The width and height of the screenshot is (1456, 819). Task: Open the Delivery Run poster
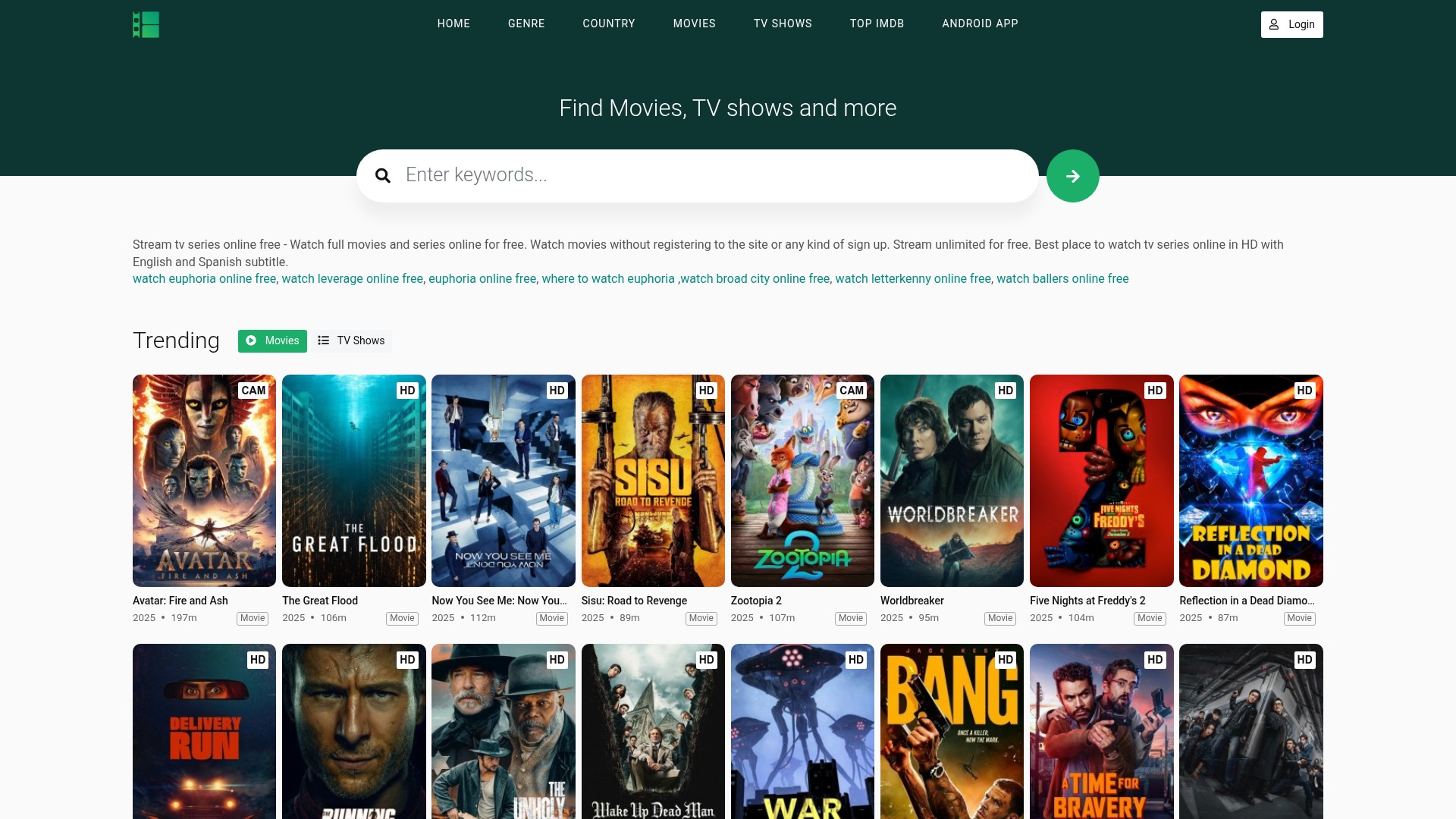204,732
